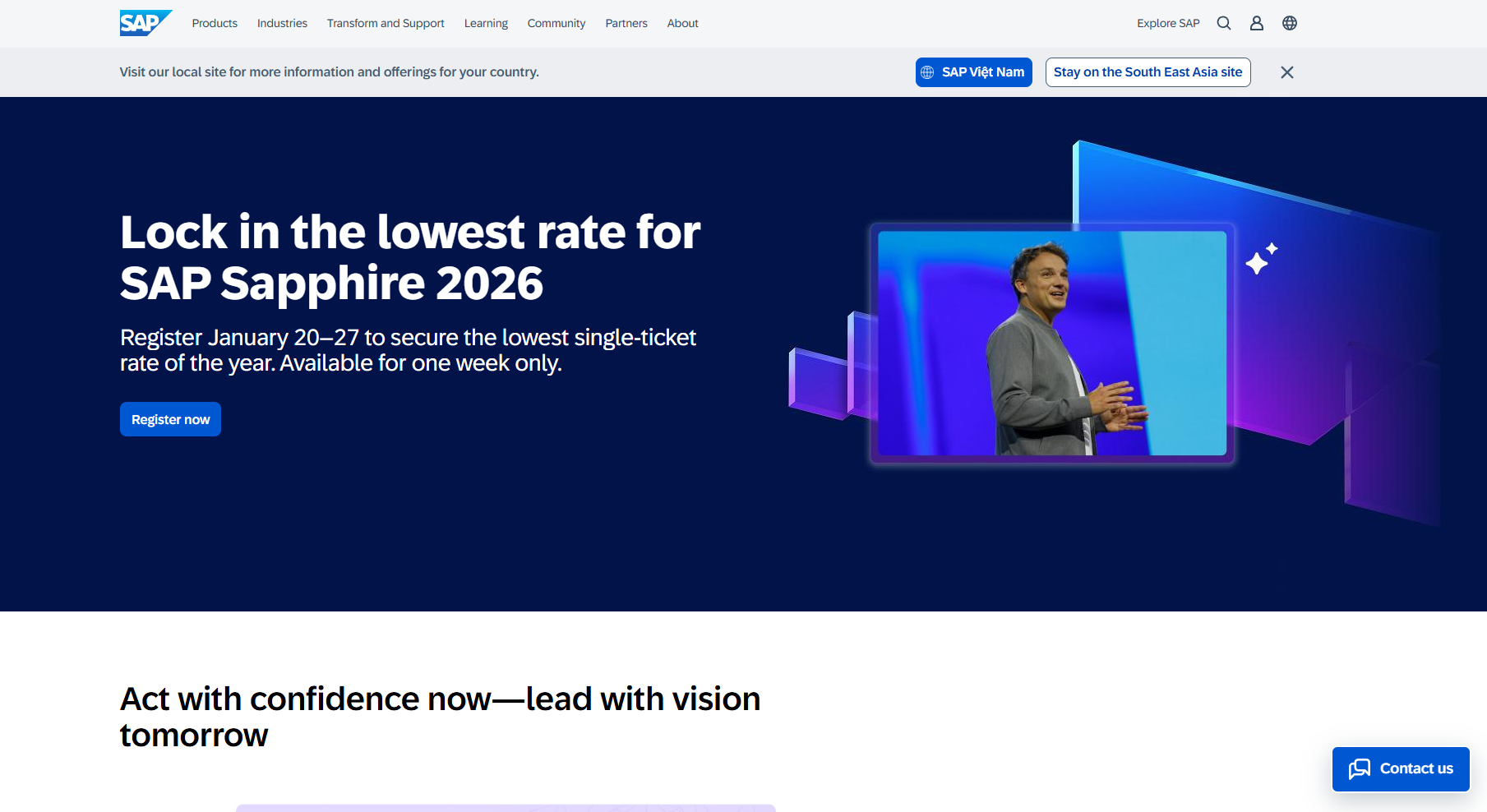The width and height of the screenshot is (1487, 812).
Task: Switch to SAP Việt Nam site
Action: tap(974, 72)
